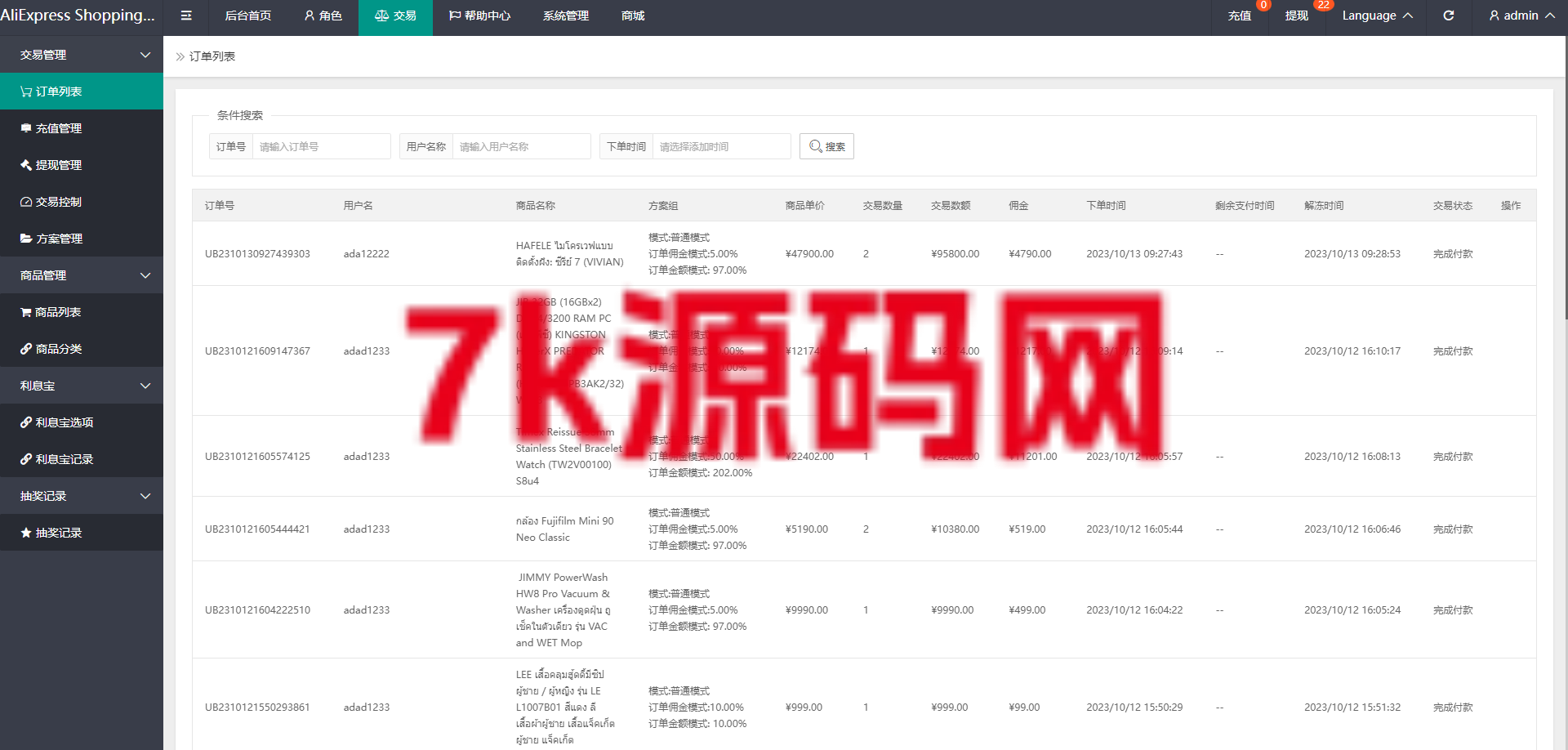Image resolution: width=1568 pixels, height=750 pixels.
Task: Click the 方案管理 folder icon in the sidebar
Action: (26, 239)
